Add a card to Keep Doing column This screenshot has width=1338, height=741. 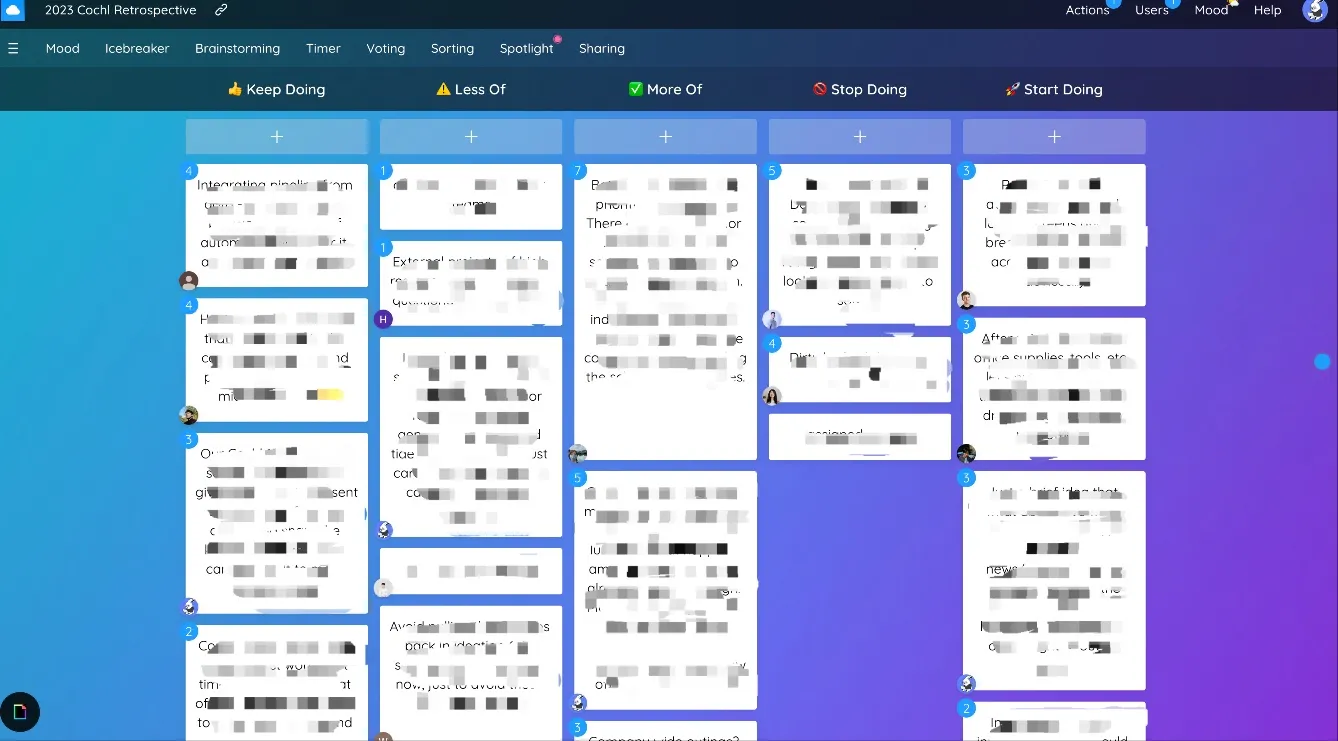point(277,137)
